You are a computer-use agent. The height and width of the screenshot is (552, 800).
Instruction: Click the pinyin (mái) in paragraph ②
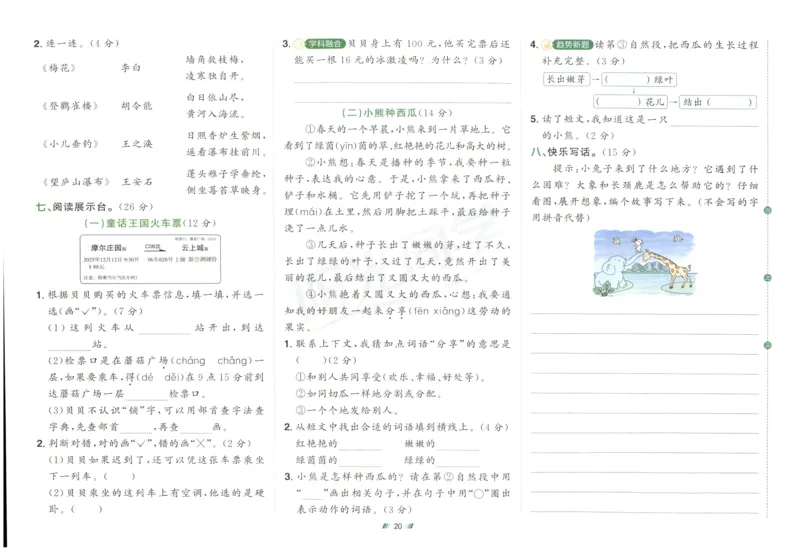tap(311, 212)
